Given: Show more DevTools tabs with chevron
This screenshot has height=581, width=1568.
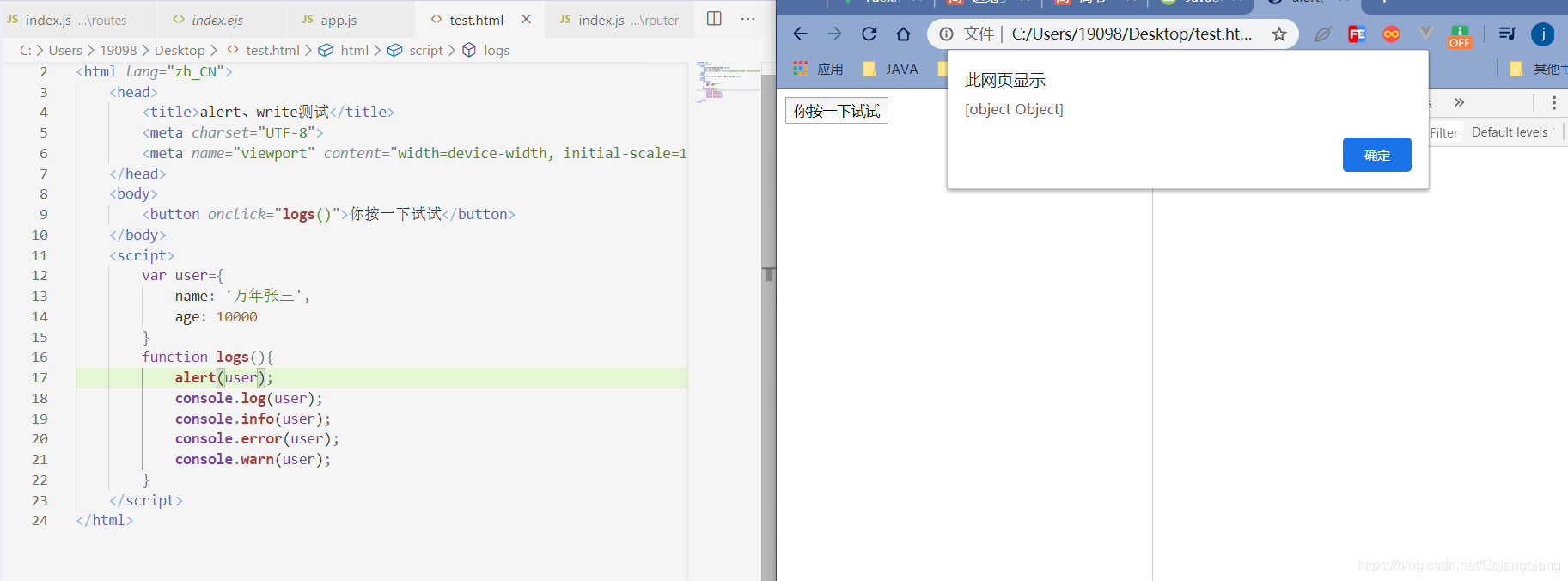Looking at the screenshot, I should (1459, 102).
